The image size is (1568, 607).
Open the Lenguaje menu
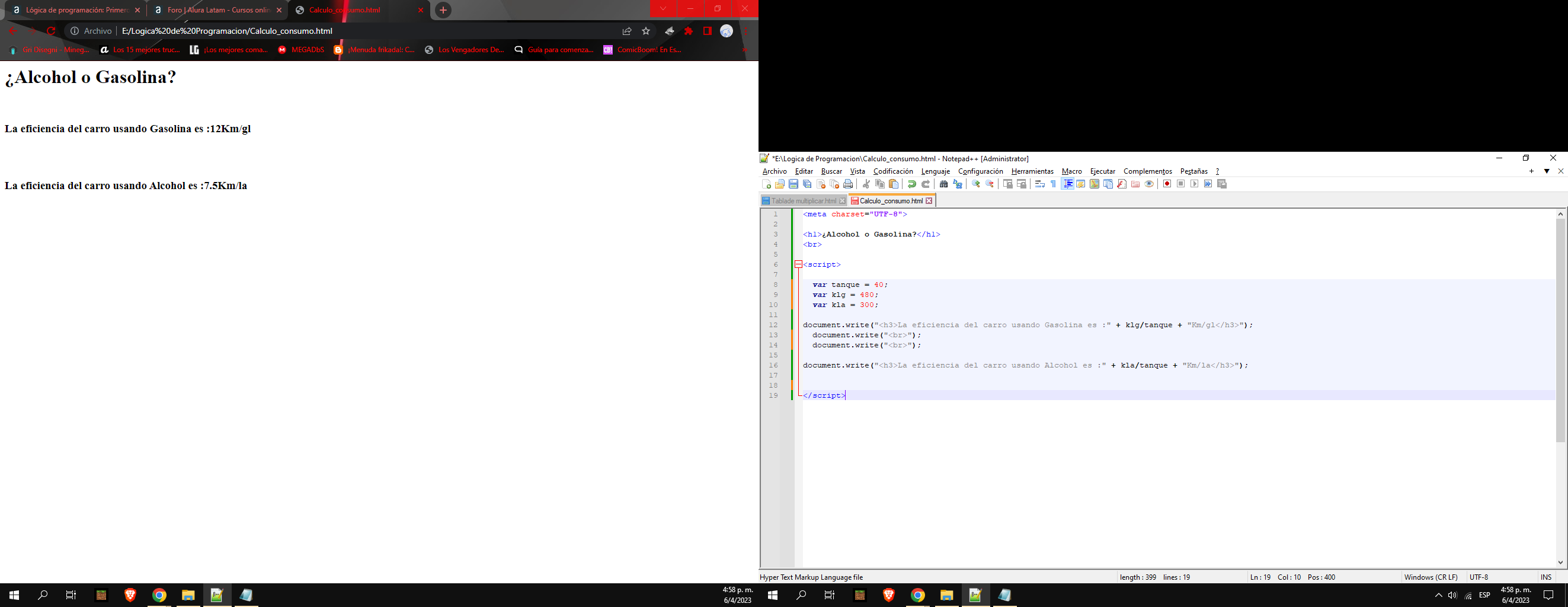935,171
